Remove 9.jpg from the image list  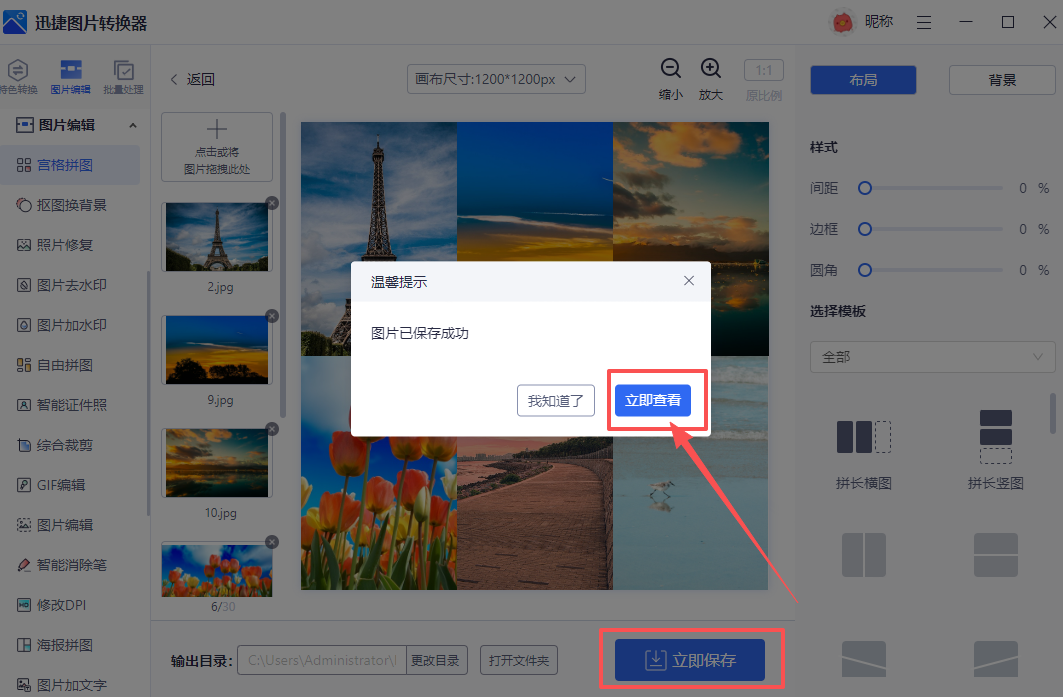pyautogui.click(x=271, y=316)
